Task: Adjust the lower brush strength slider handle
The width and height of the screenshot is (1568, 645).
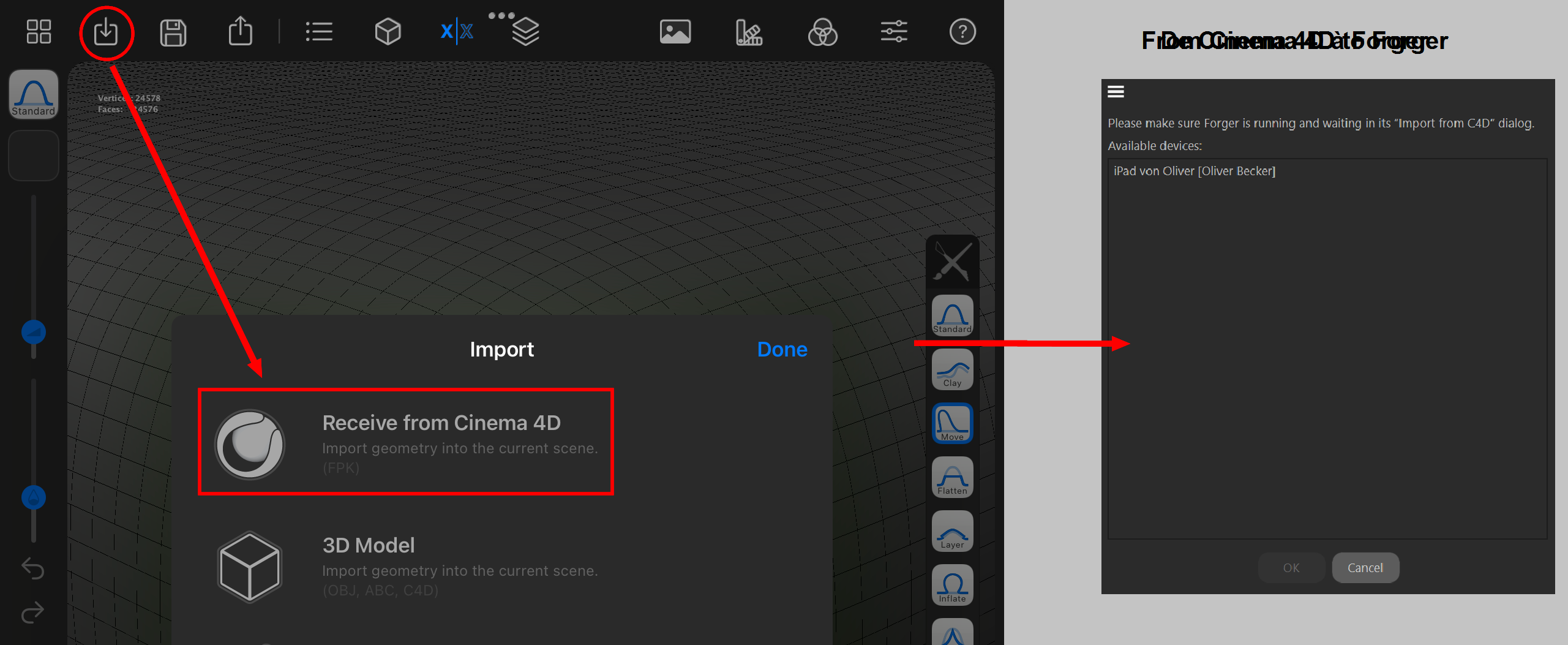Action: pos(34,497)
